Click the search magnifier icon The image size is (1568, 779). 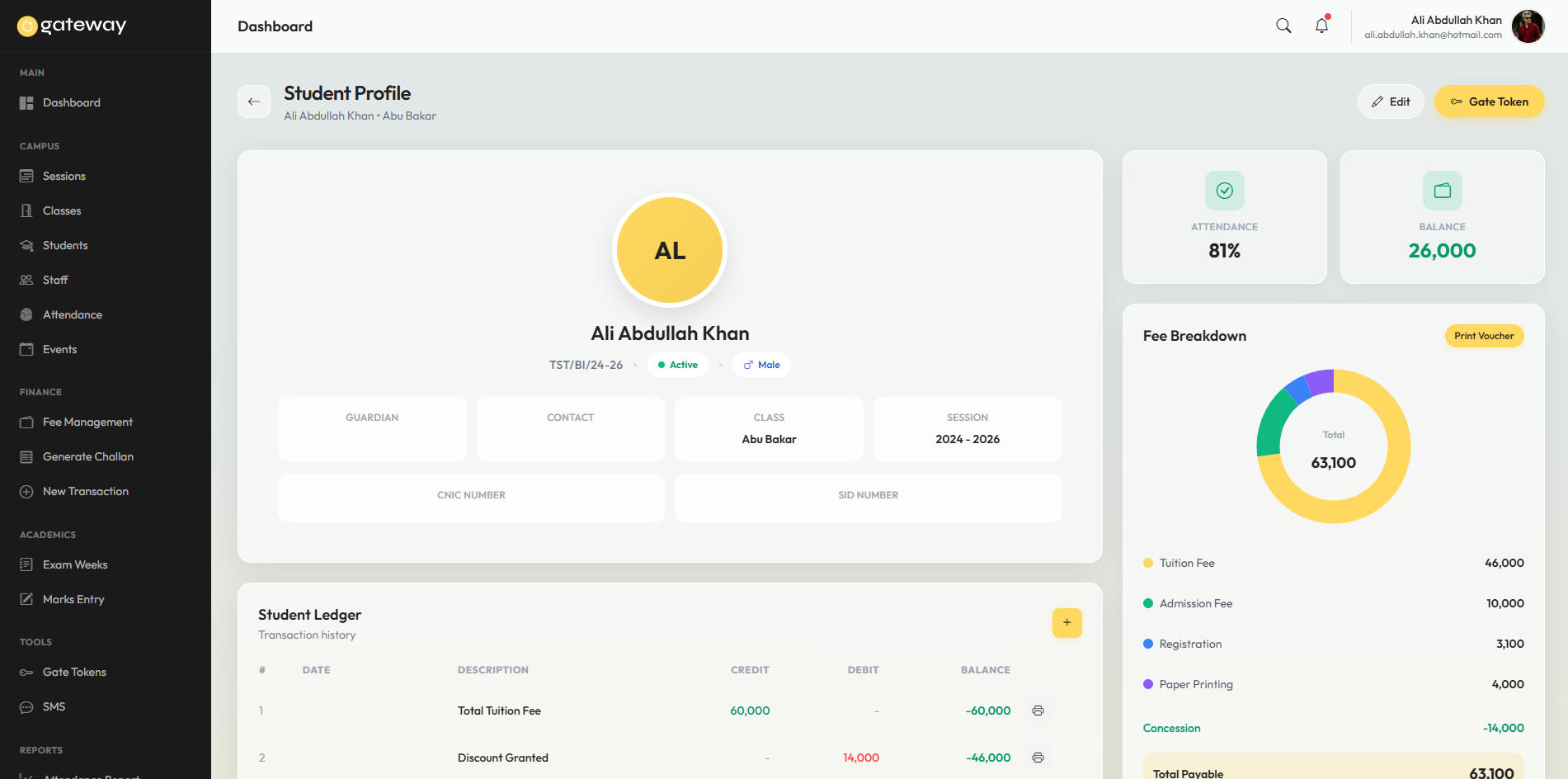pyautogui.click(x=1283, y=26)
